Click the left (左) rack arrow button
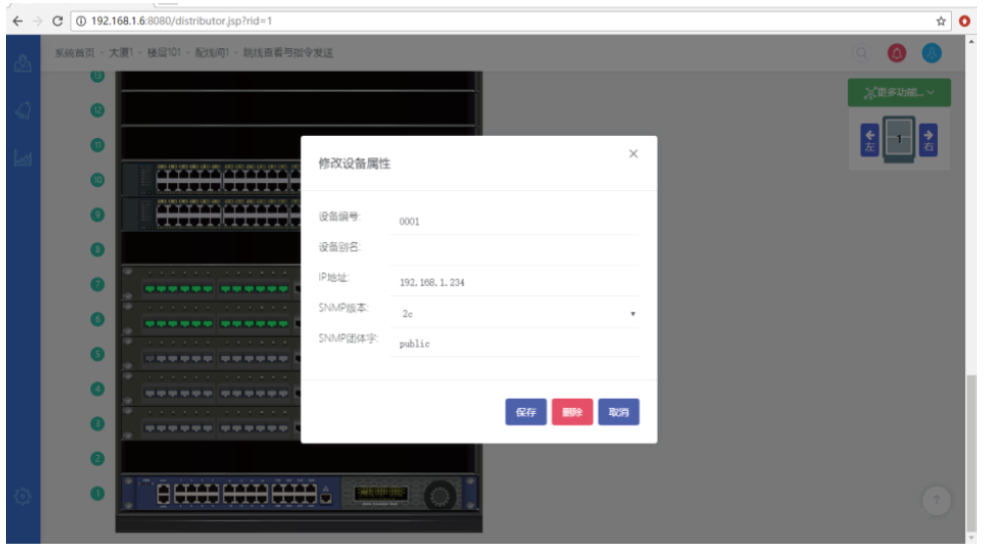 869,140
